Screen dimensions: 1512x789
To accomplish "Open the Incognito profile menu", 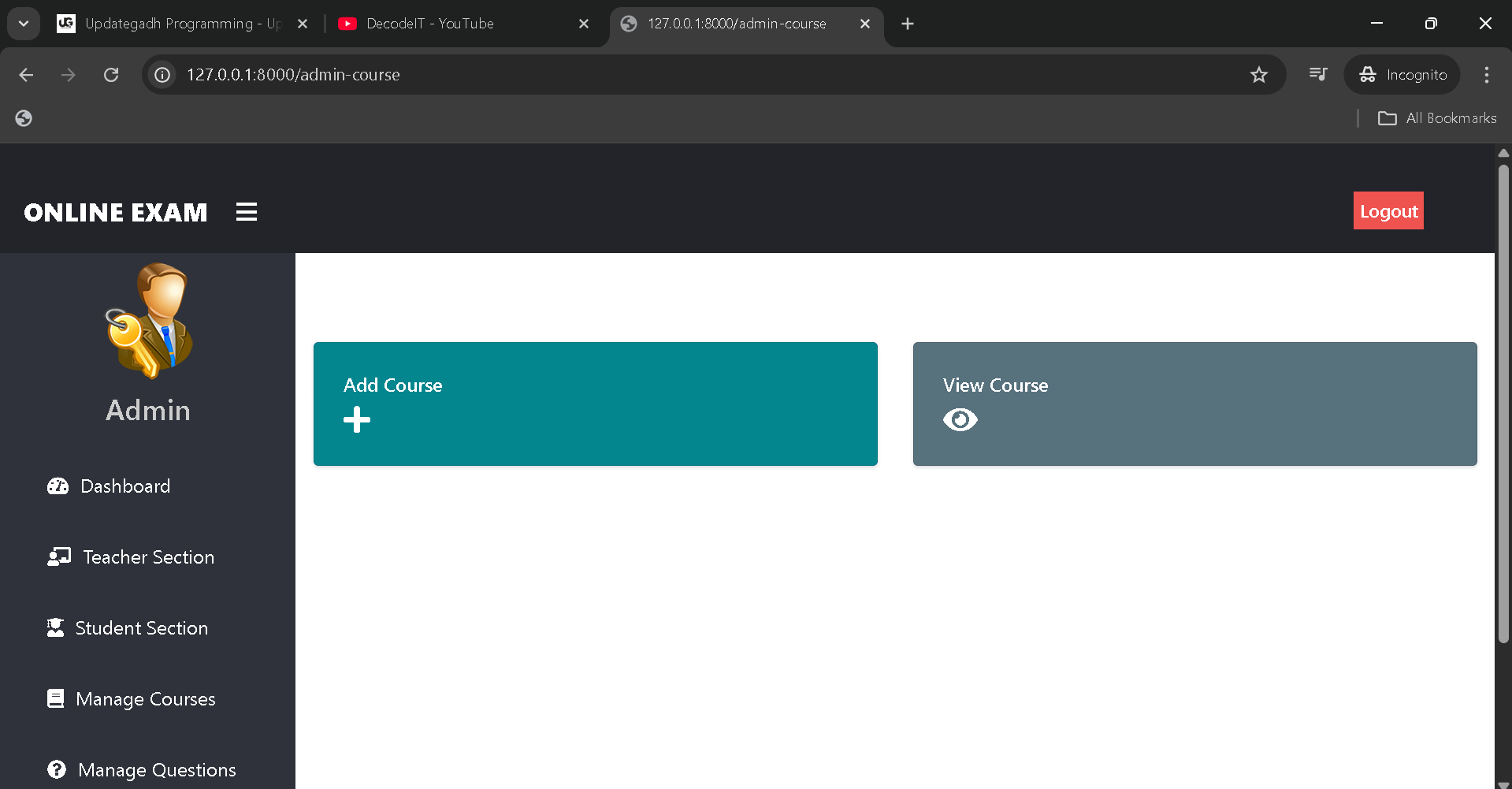I will (x=1402, y=74).
